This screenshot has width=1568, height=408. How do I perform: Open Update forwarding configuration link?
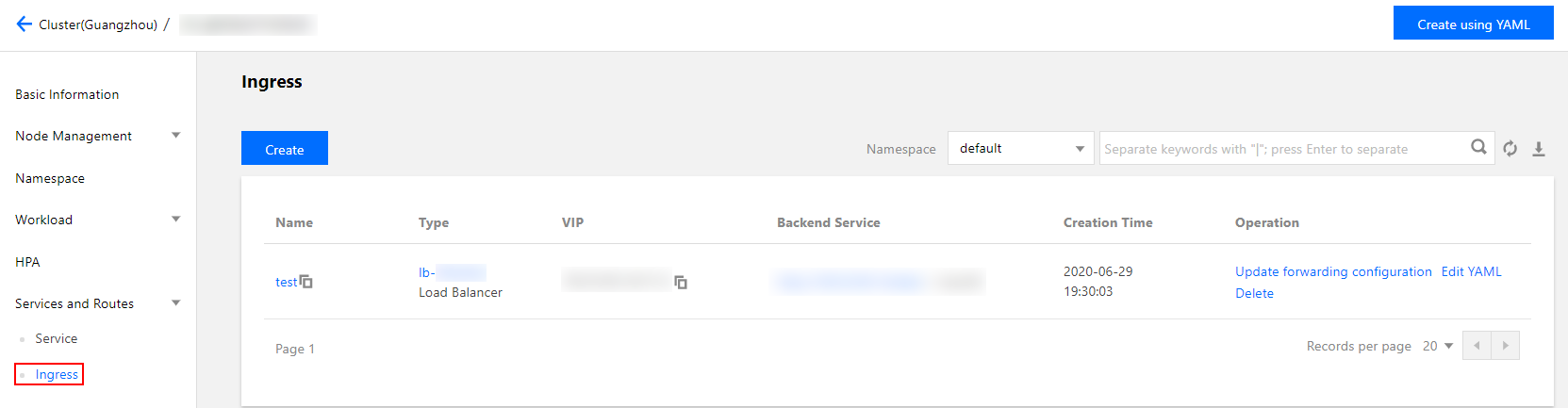click(1333, 271)
